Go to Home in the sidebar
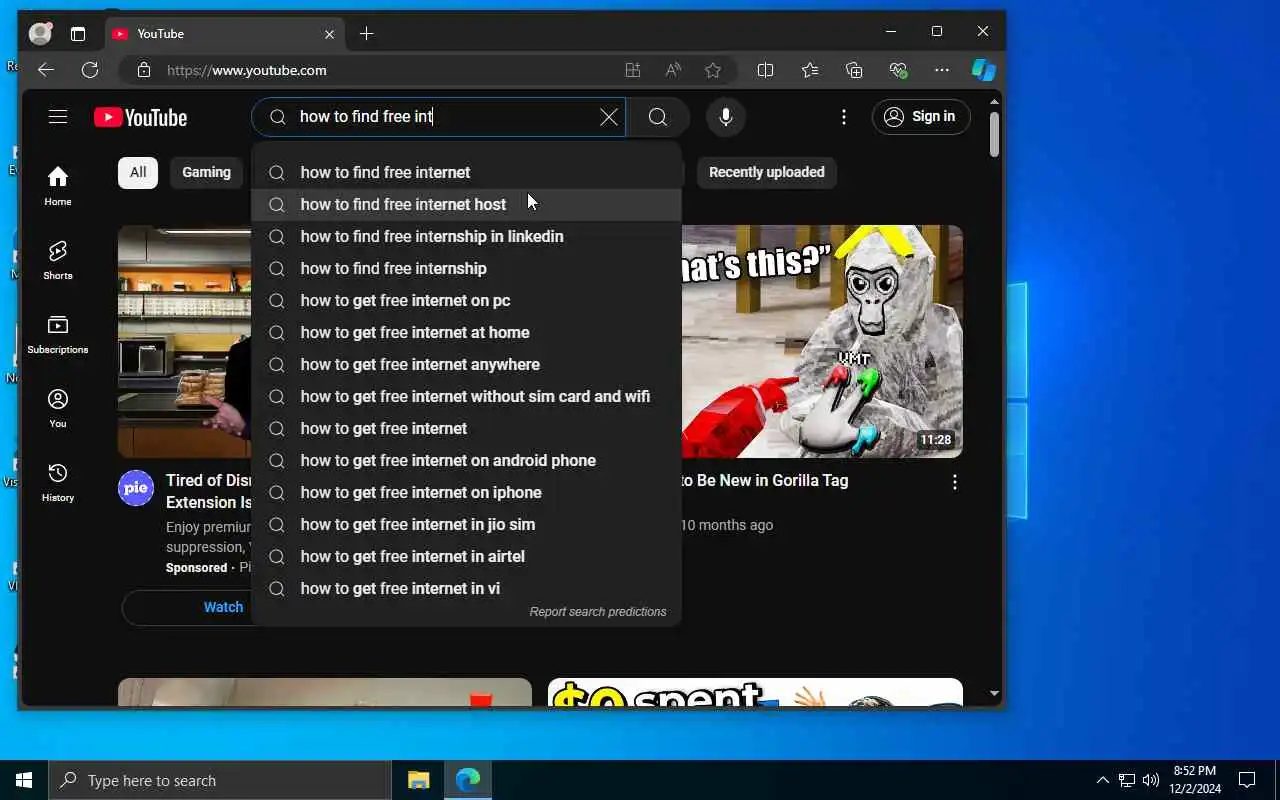Screen dimensions: 1280x800 pyautogui.click(x=58, y=186)
